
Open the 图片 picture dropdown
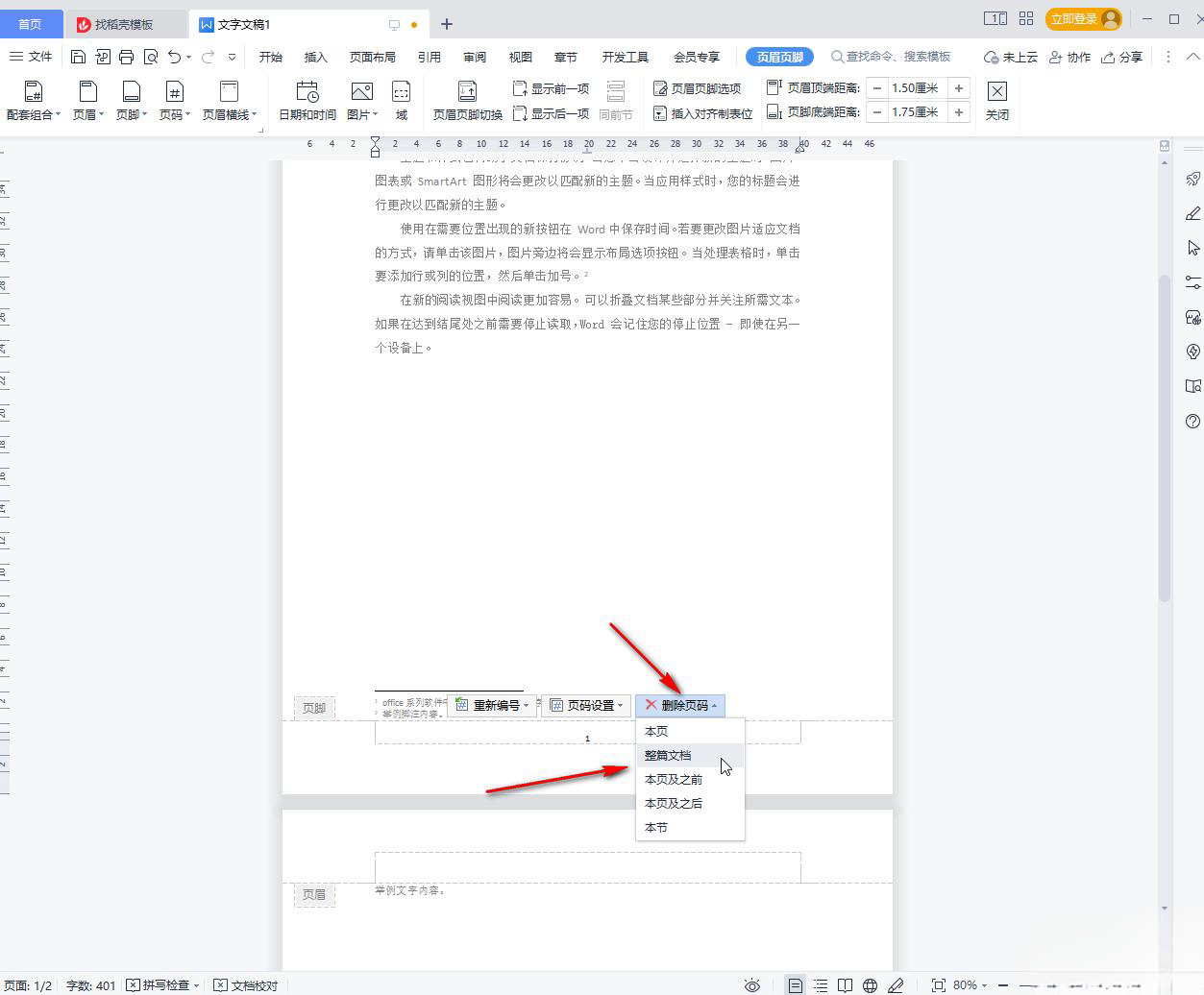[362, 101]
